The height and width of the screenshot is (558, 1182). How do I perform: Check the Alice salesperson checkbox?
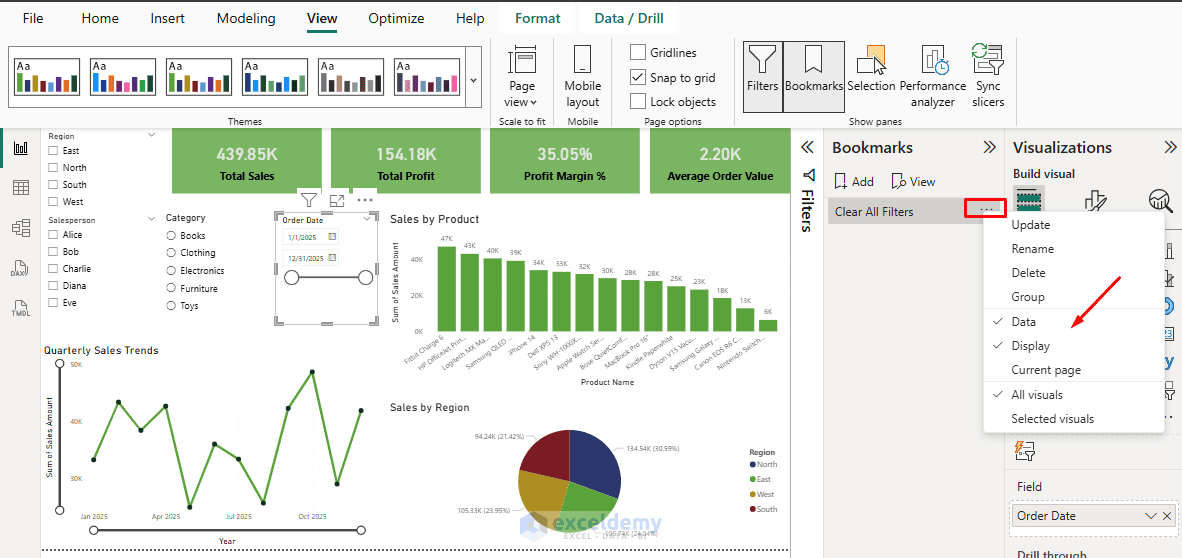[x=53, y=235]
